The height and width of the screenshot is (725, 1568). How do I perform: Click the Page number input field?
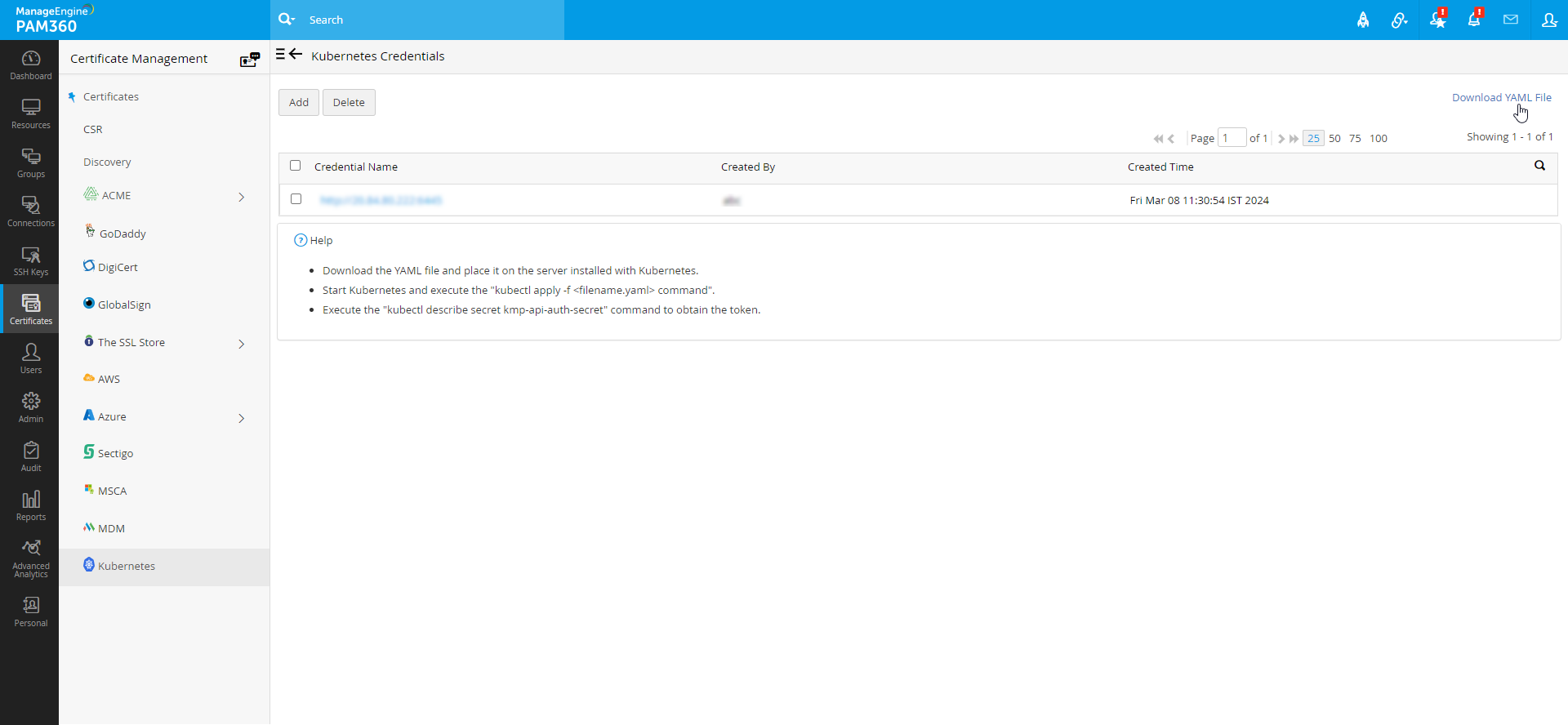[1232, 137]
